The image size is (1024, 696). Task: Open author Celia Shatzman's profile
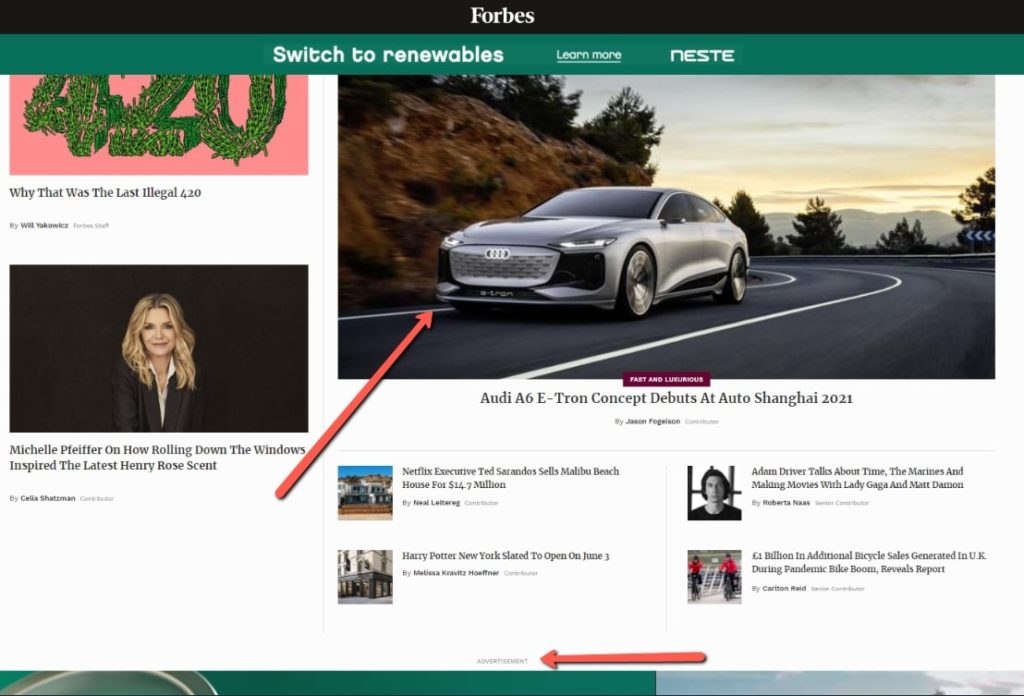48,498
